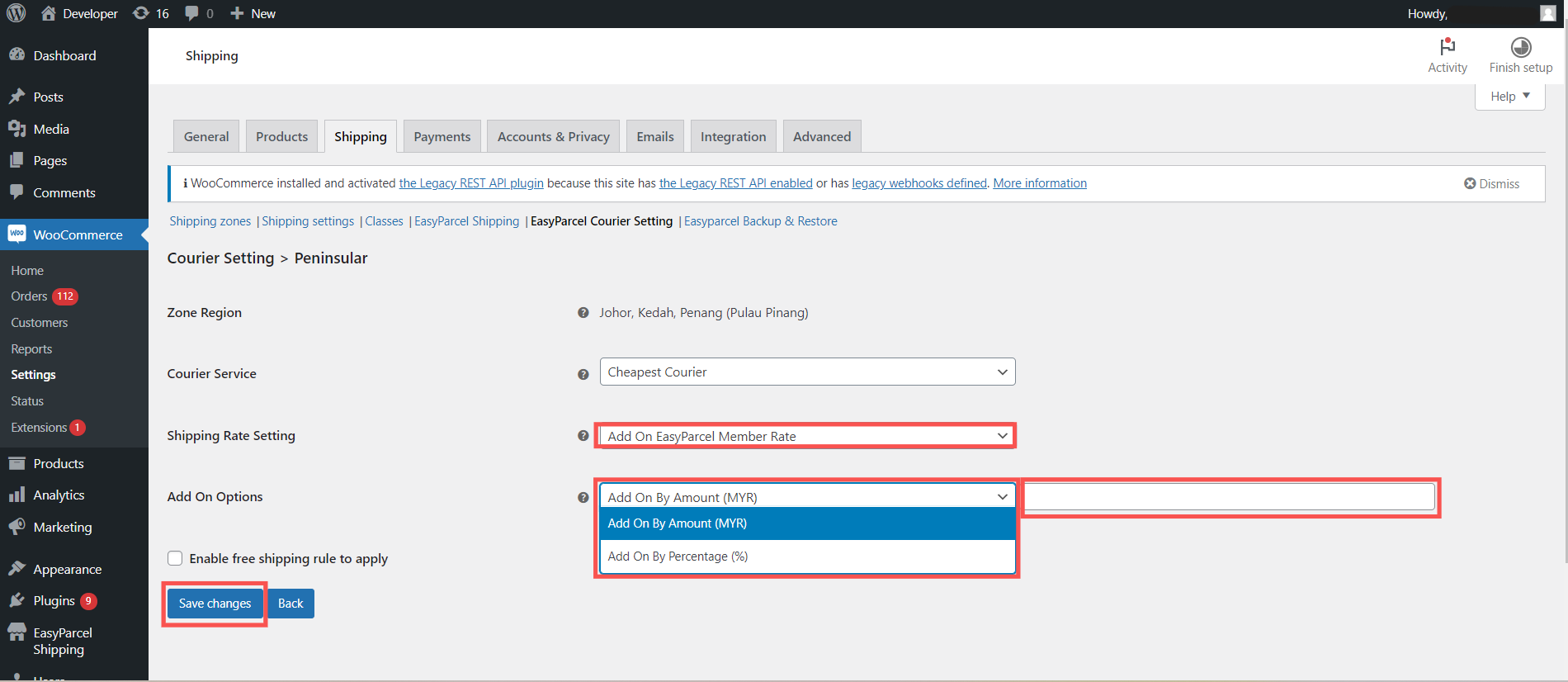Collapse the Add On Options dropdown
The width and height of the screenshot is (1568, 682).
point(807,497)
